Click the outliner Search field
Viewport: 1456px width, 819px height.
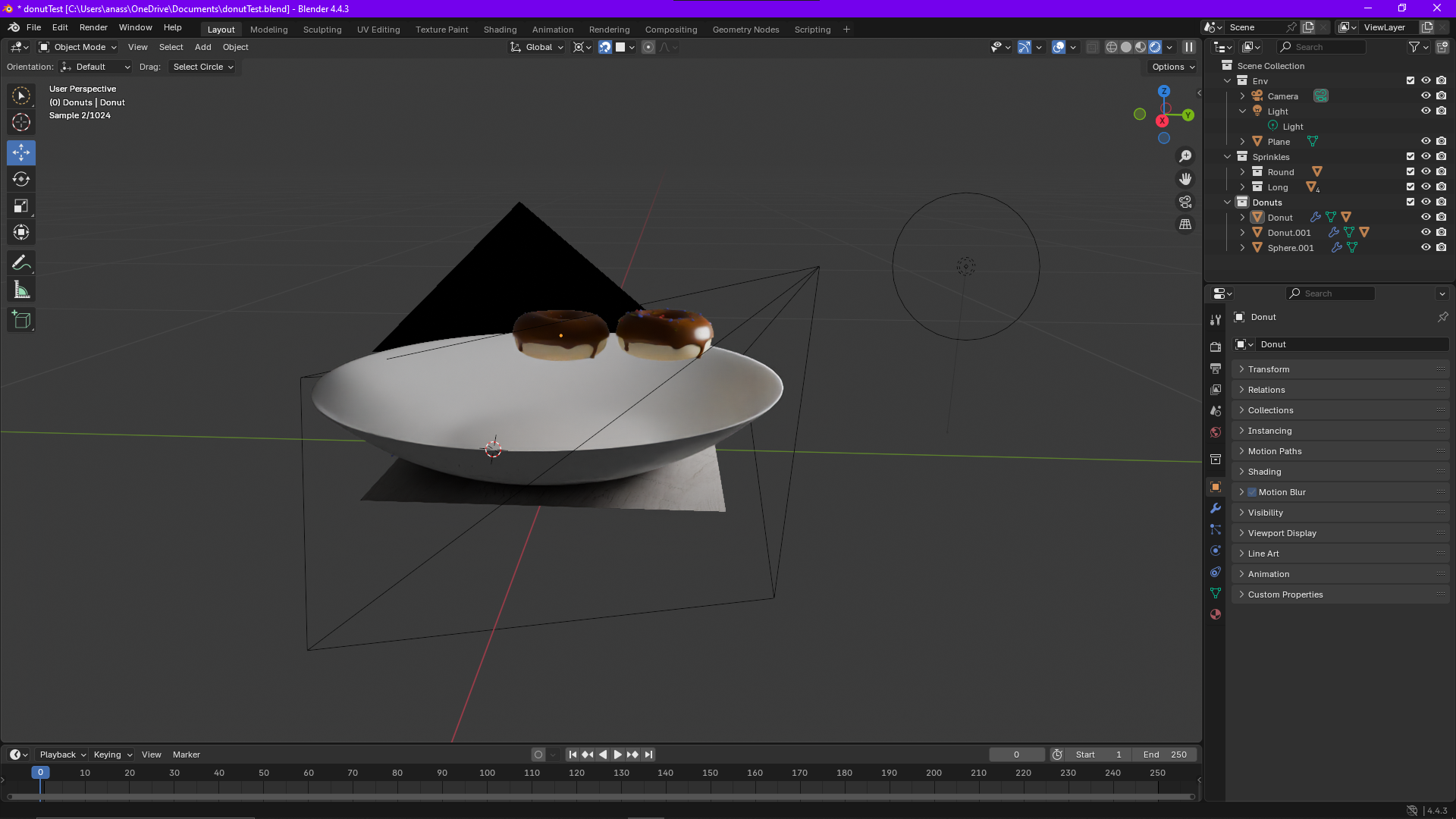tap(1322, 47)
